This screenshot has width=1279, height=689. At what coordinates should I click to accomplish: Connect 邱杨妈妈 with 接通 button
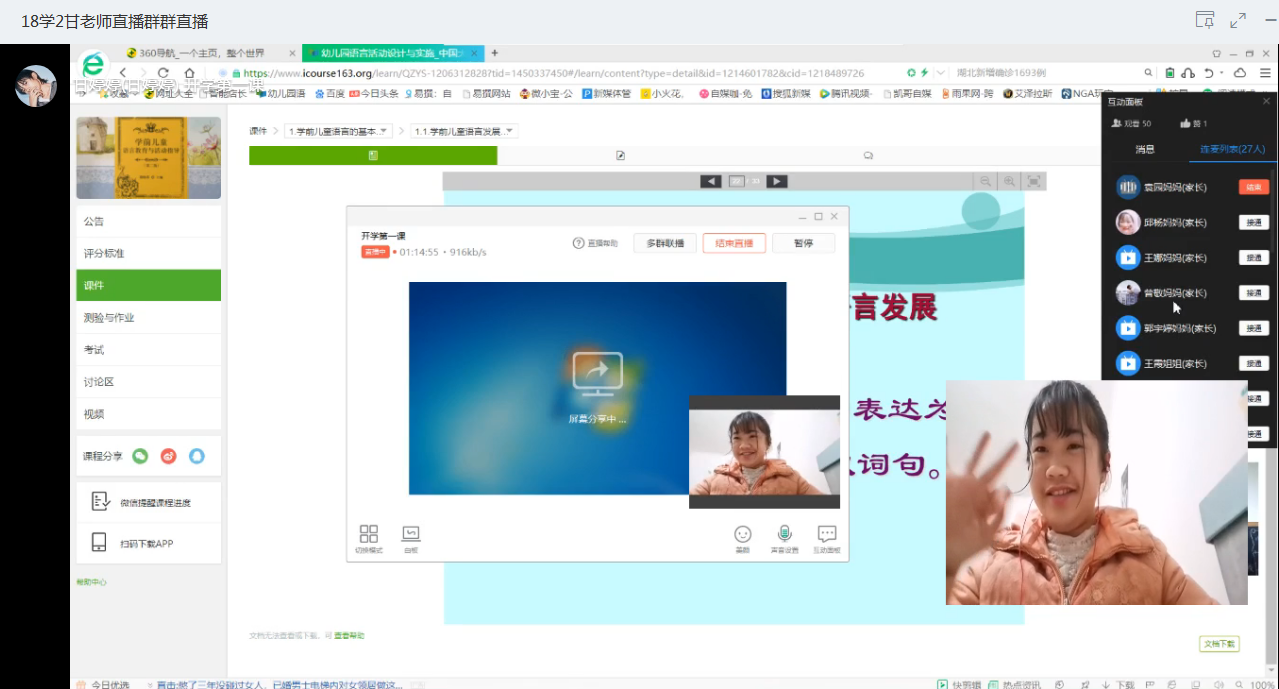coord(1253,222)
